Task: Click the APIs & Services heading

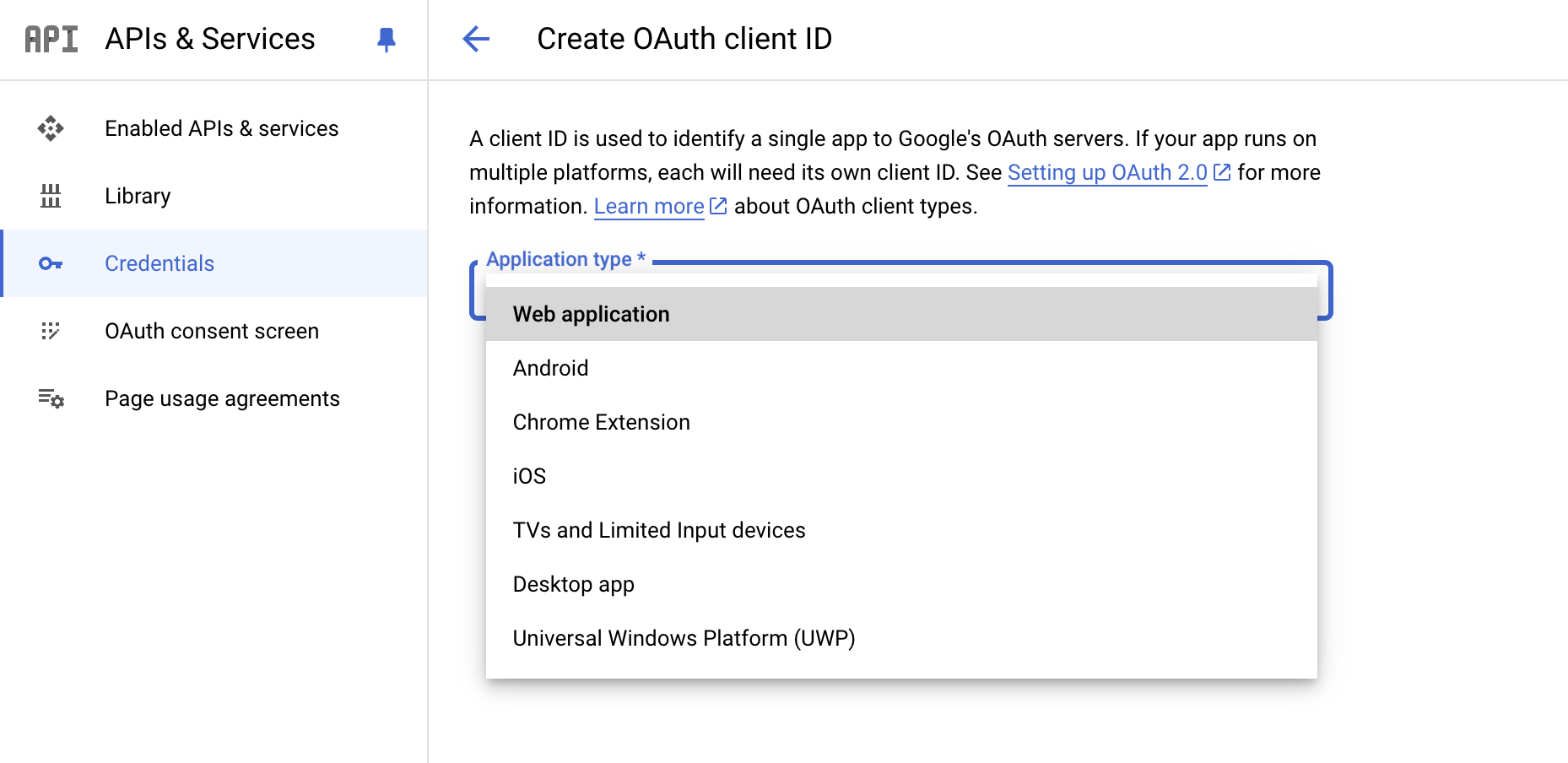Action: coord(209,39)
